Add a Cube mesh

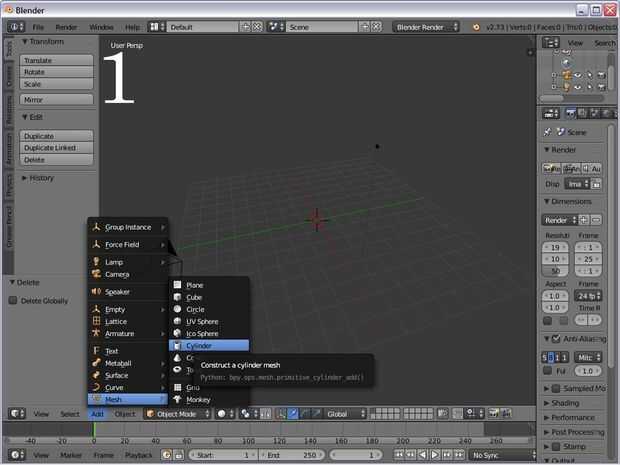pyautogui.click(x=209, y=297)
